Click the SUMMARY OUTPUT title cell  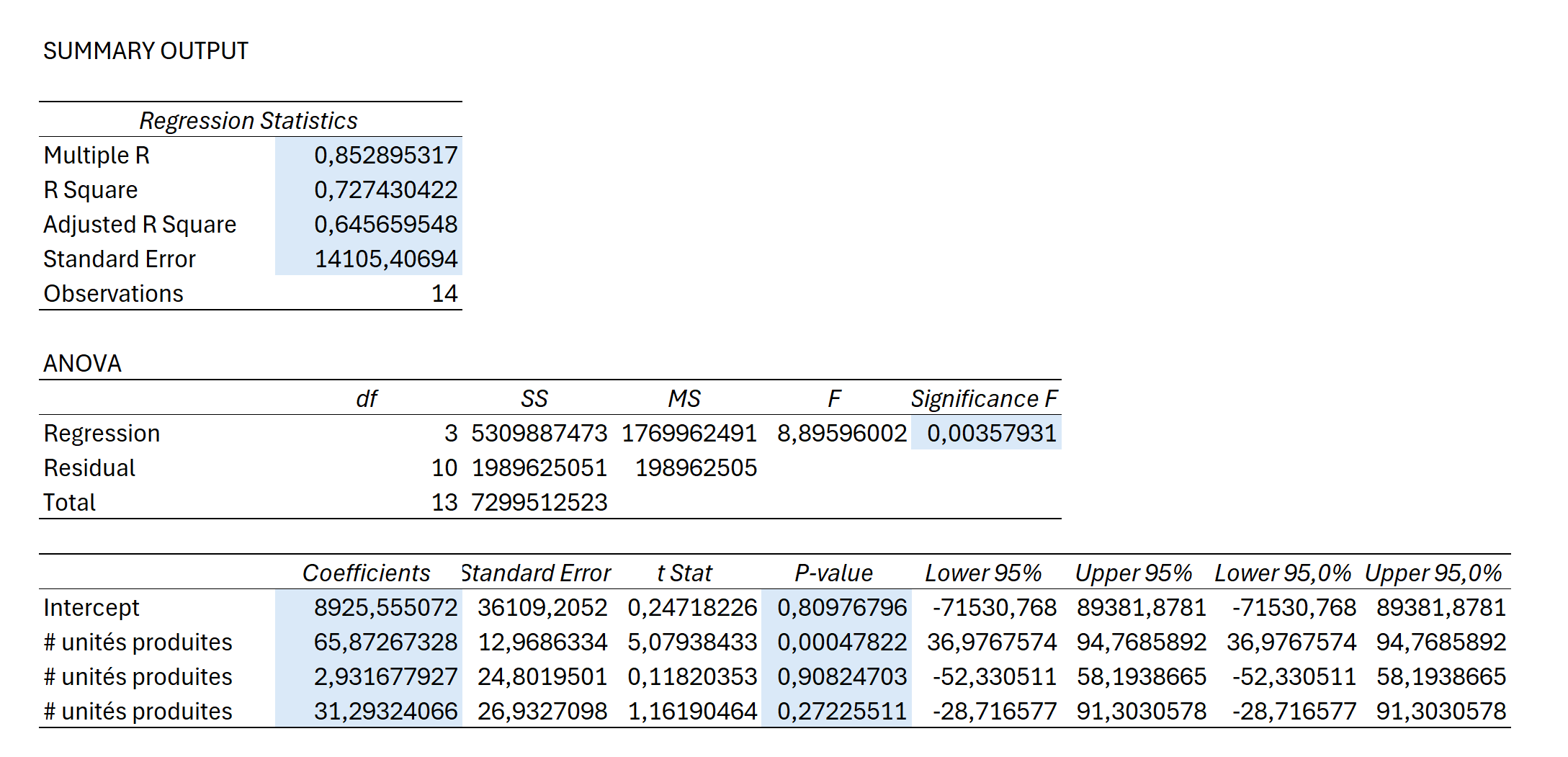pyautogui.click(x=145, y=51)
